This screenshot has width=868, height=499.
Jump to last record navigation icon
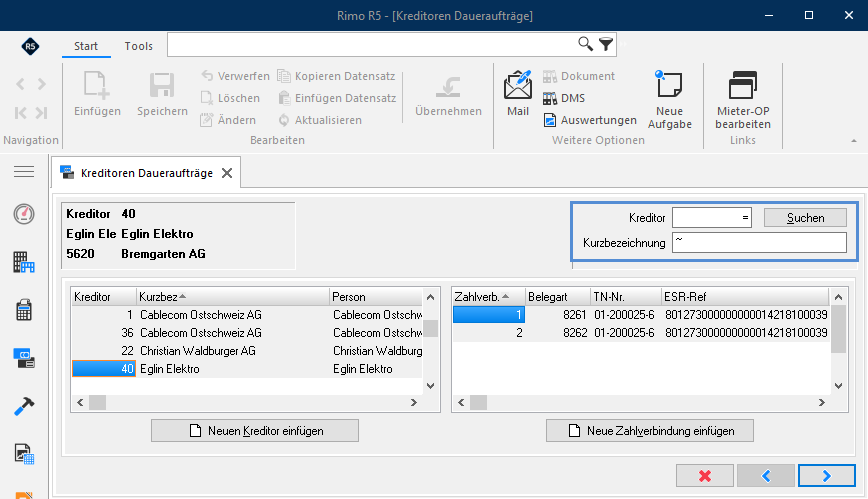tap(42, 113)
